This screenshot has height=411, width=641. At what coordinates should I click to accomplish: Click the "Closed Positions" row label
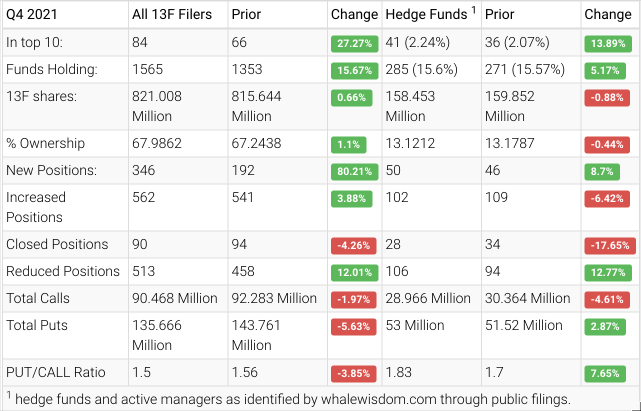pos(57,244)
